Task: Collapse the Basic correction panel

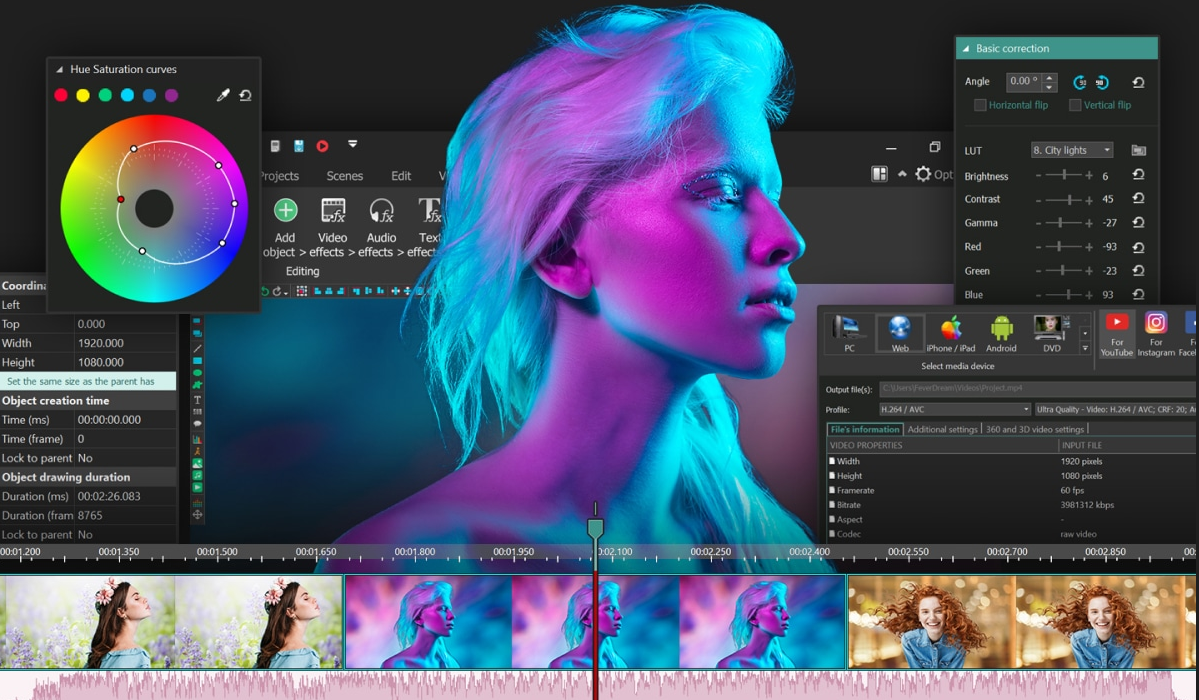Action: click(x=966, y=49)
